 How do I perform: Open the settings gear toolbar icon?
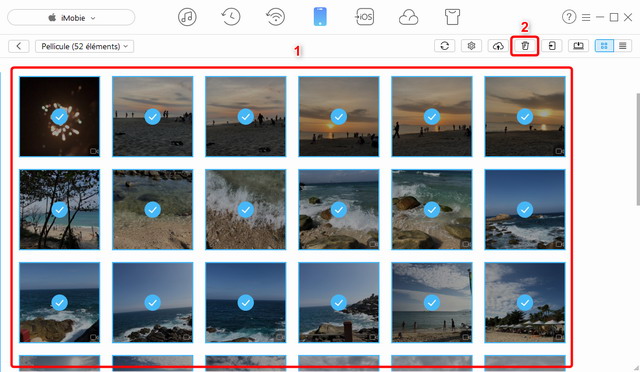pos(471,46)
